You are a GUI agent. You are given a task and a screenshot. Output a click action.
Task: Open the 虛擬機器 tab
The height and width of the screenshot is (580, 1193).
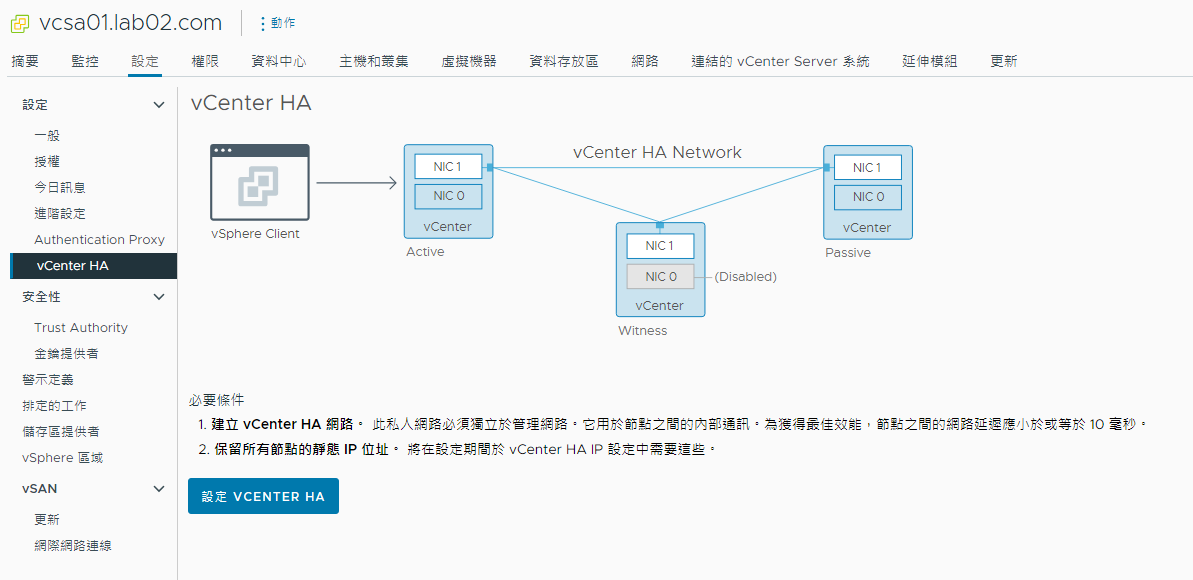[x=469, y=62]
